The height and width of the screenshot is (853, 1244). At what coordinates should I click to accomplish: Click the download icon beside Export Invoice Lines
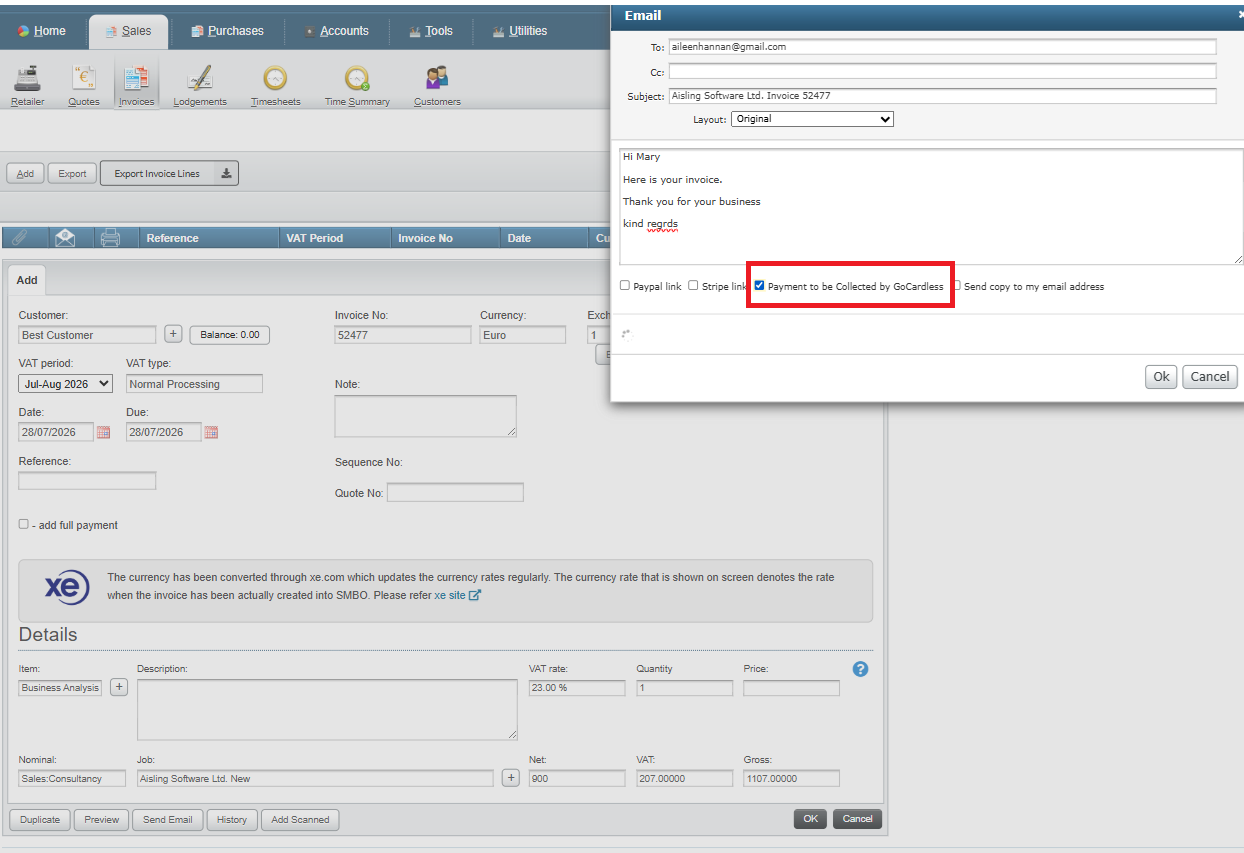[226, 174]
